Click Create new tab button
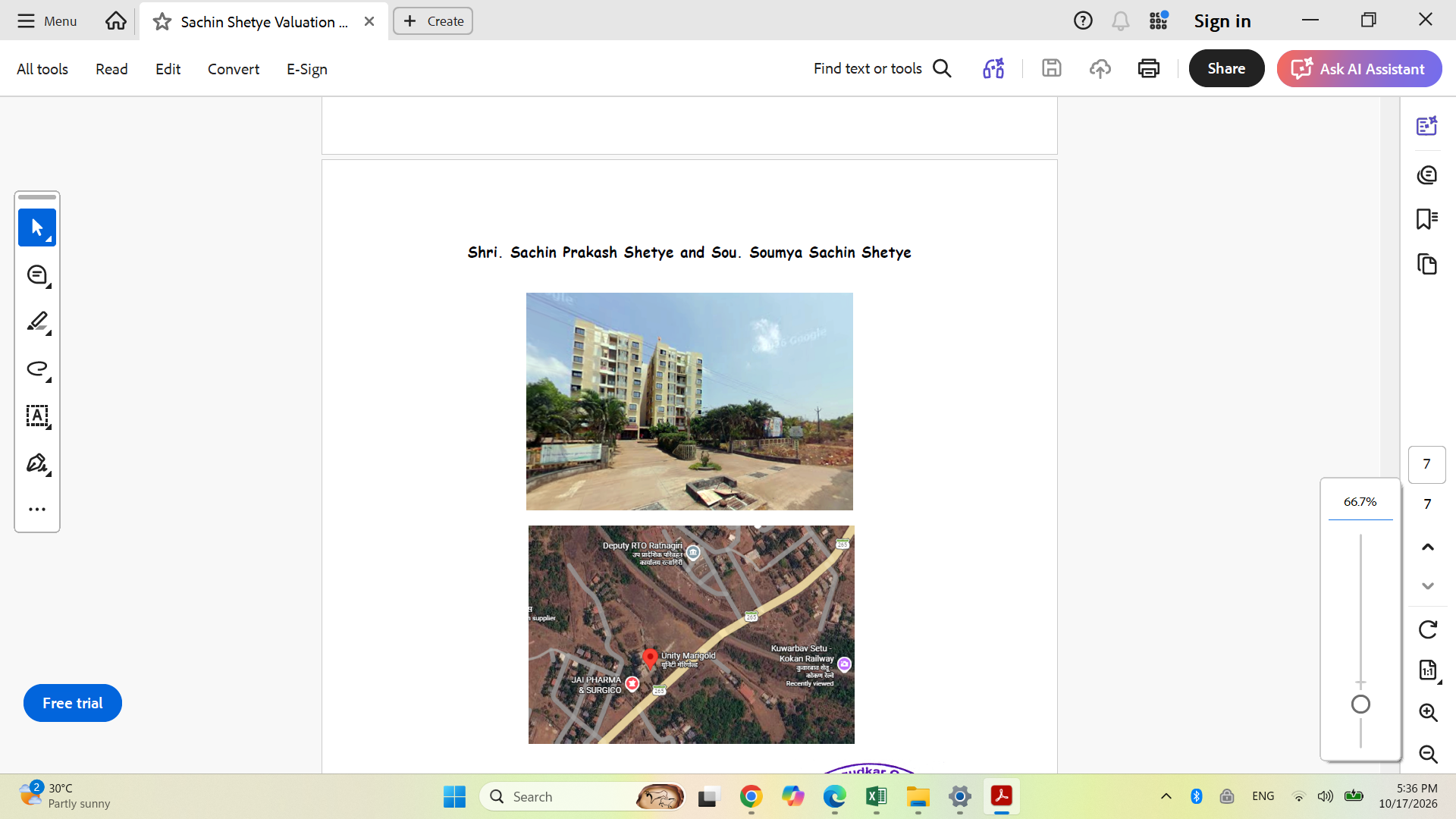The width and height of the screenshot is (1456, 819). pyautogui.click(x=433, y=21)
